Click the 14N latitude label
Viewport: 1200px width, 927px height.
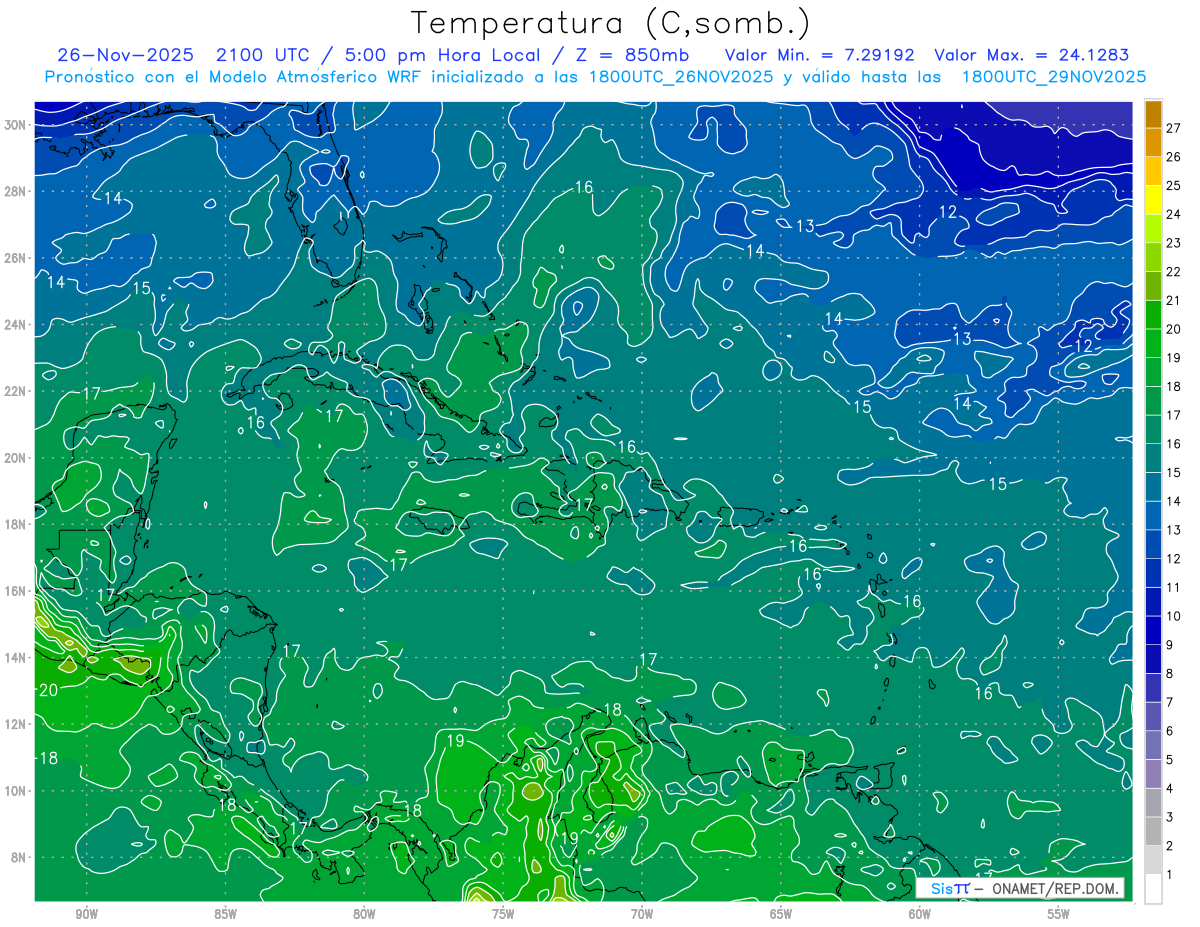coord(16,657)
